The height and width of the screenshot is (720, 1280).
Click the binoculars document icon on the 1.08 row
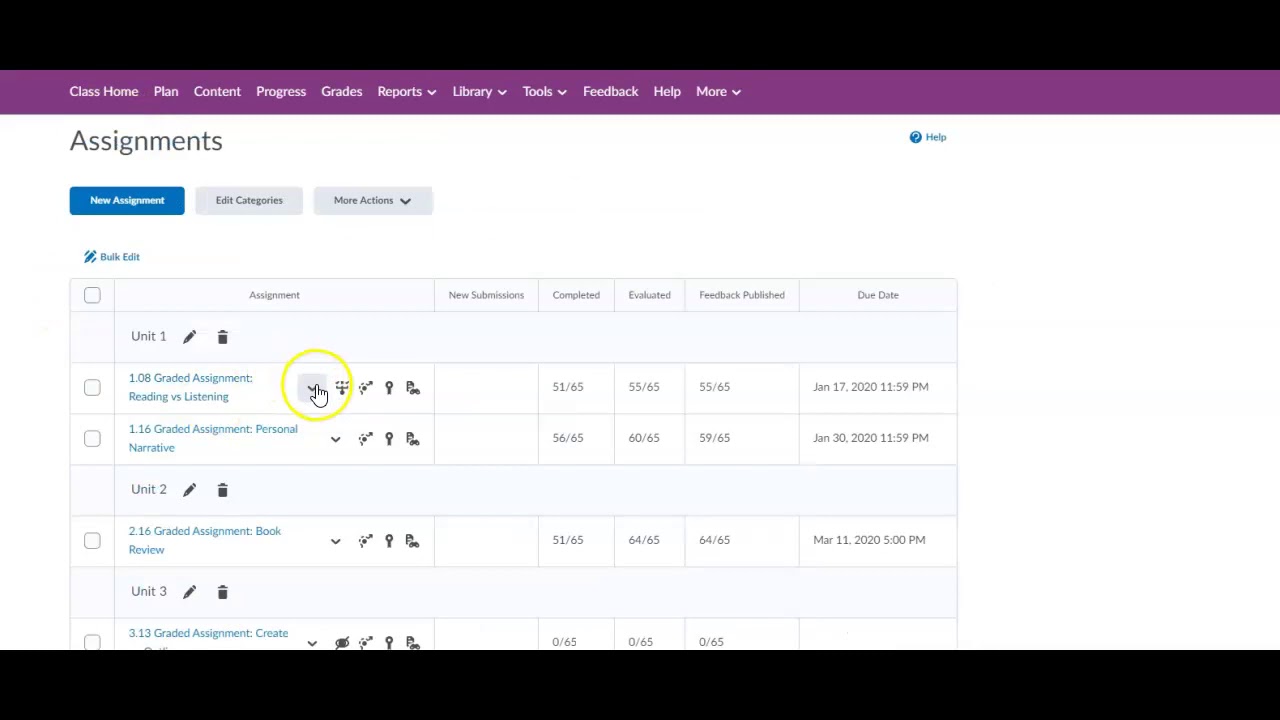pos(412,388)
